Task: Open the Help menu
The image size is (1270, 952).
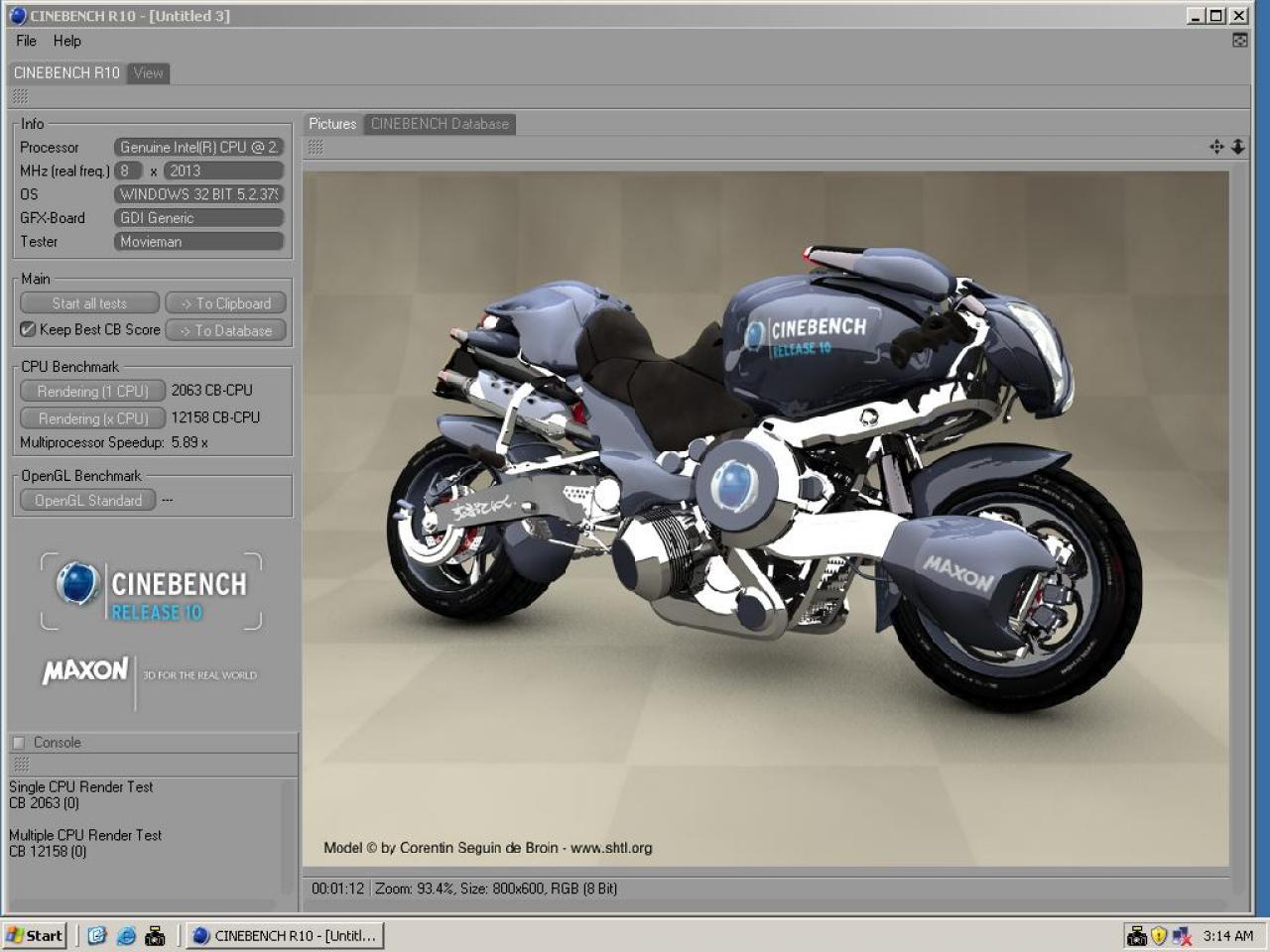Action: click(x=67, y=41)
